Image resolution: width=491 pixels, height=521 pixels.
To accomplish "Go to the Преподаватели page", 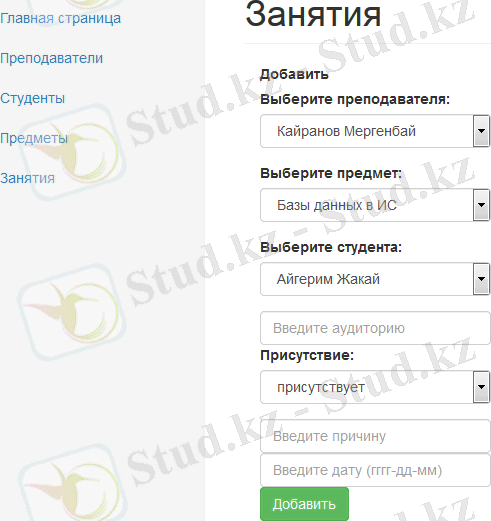I will 51,59.
